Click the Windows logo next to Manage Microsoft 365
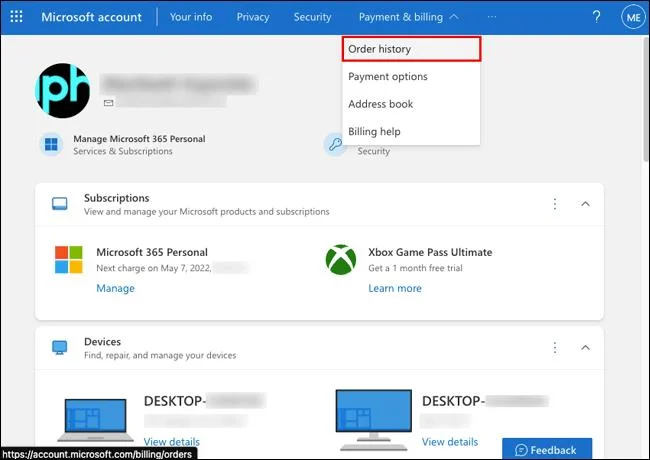This screenshot has height=460, width=650. tap(51, 144)
